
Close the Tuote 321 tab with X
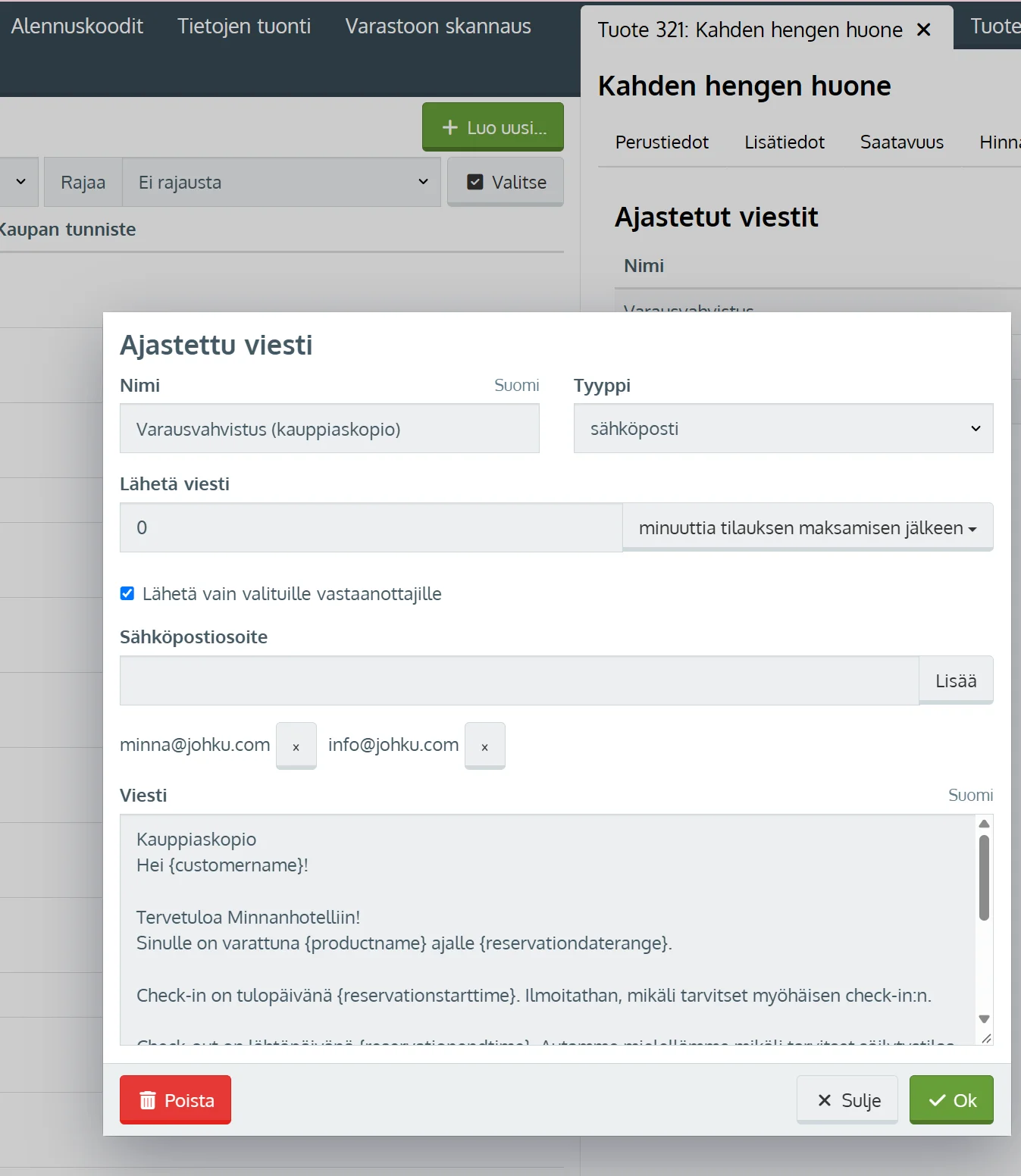tap(923, 30)
